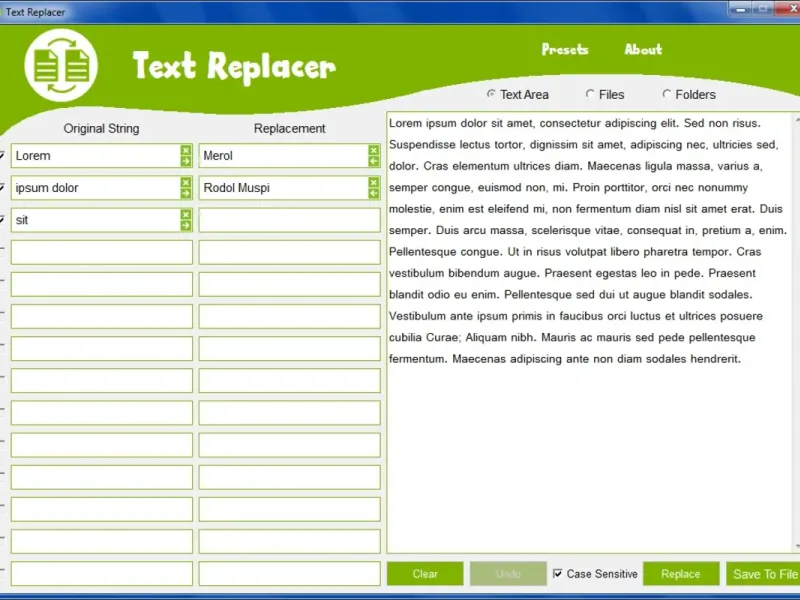The width and height of the screenshot is (800, 600).
Task: Click the greyed-out Undo button
Action: [x=508, y=574]
